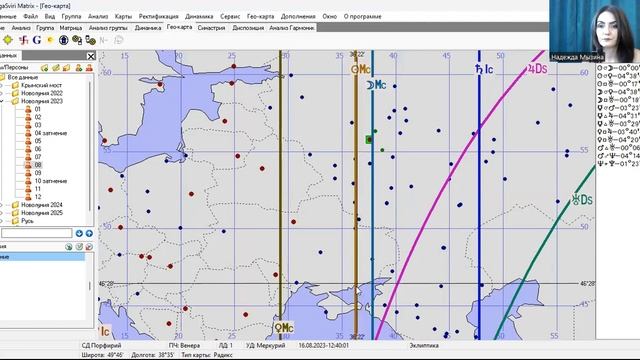Switch to the Матрица tab
The width and height of the screenshot is (640, 360).
pos(71,28)
